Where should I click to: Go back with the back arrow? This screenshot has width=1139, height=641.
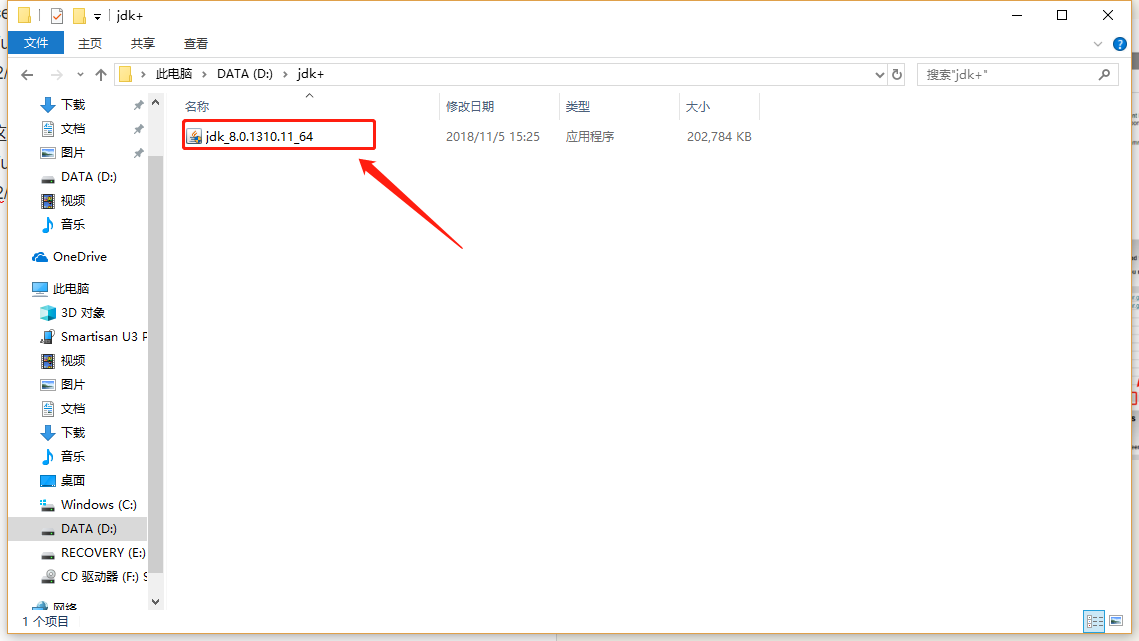[x=27, y=73]
